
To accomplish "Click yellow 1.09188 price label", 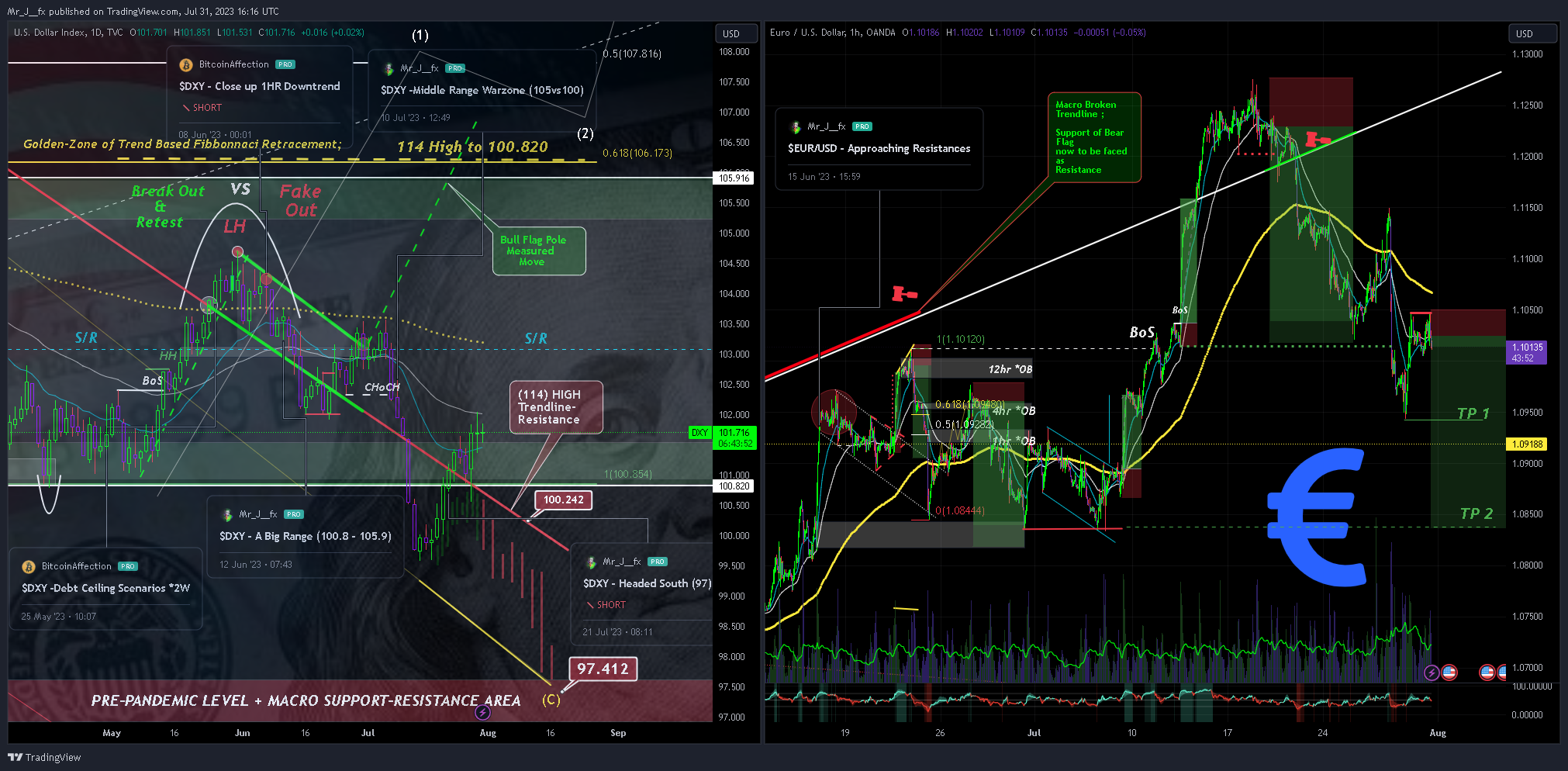I will [1526, 444].
